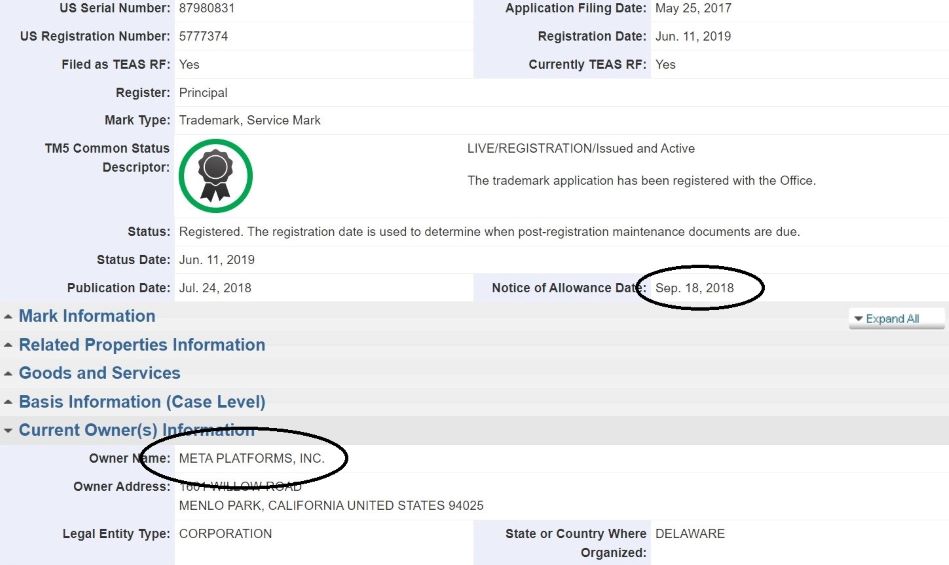949x565 pixels.
Task: Click the Mark Type value Trademark, Service Mark
Action: pyautogui.click(x=250, y=120)
